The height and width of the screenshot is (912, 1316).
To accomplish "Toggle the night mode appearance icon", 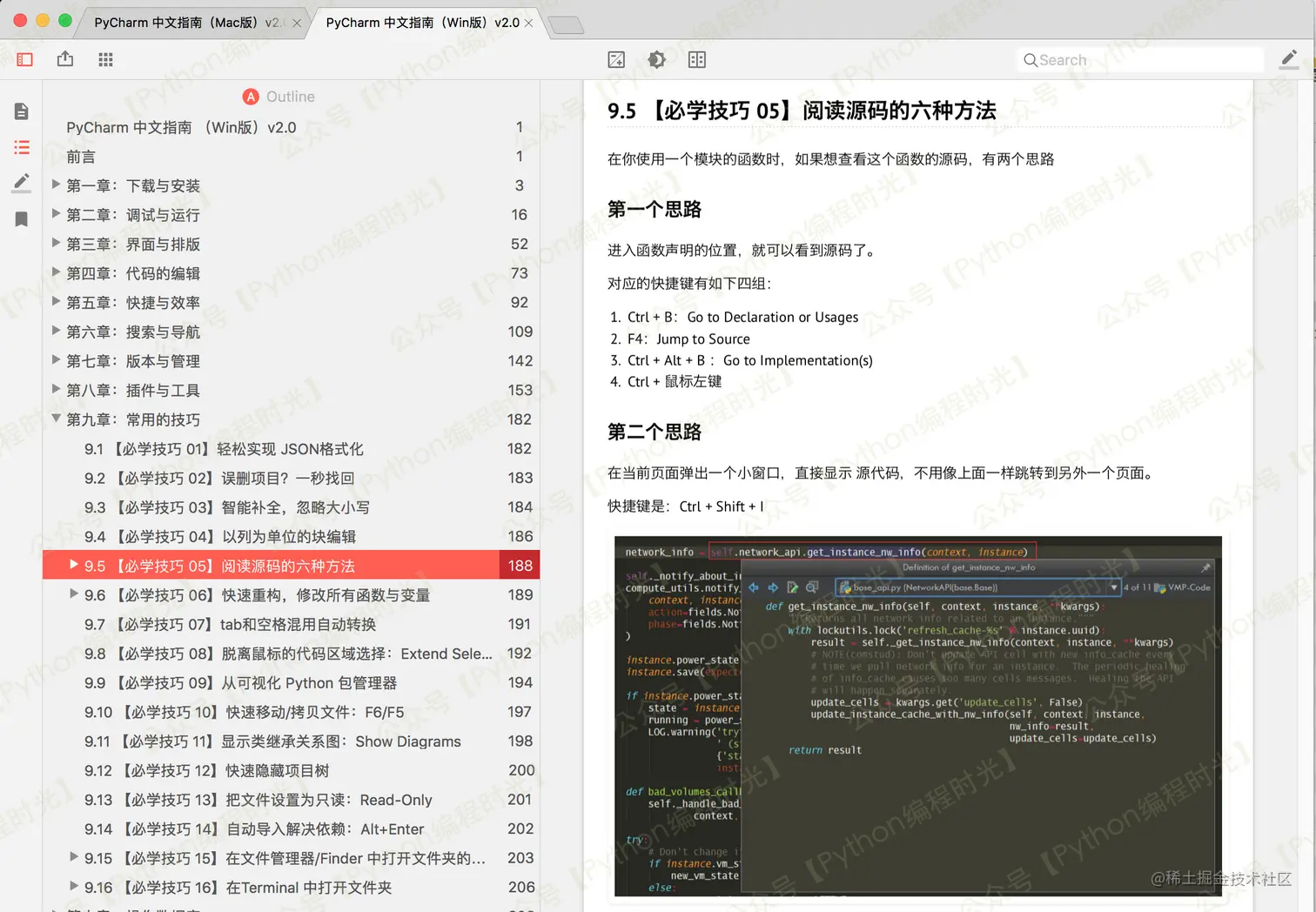I will point(657,59).
